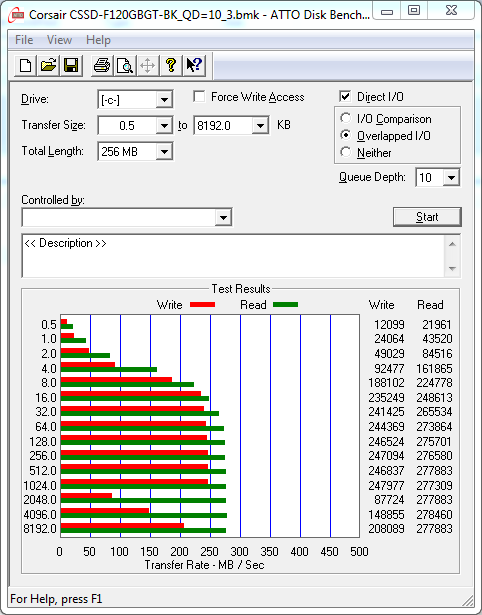This screenshot has width=482, height=615.
Task: Open the View menu
Action: 59,40
